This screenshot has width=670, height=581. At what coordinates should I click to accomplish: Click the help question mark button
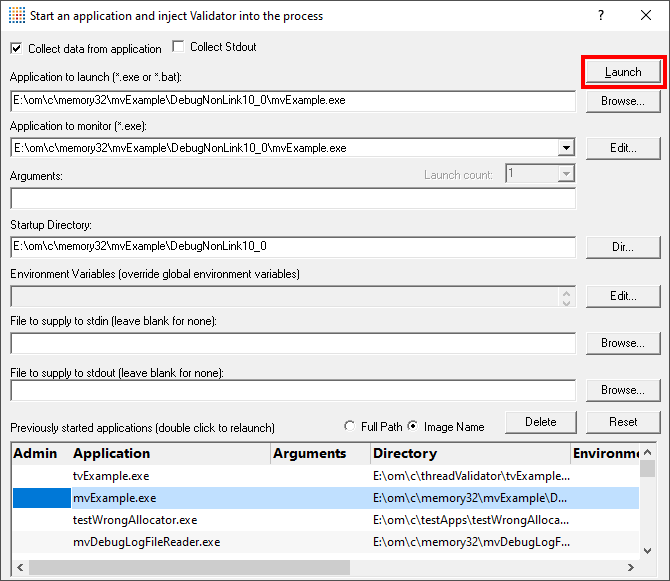point(601,15)
